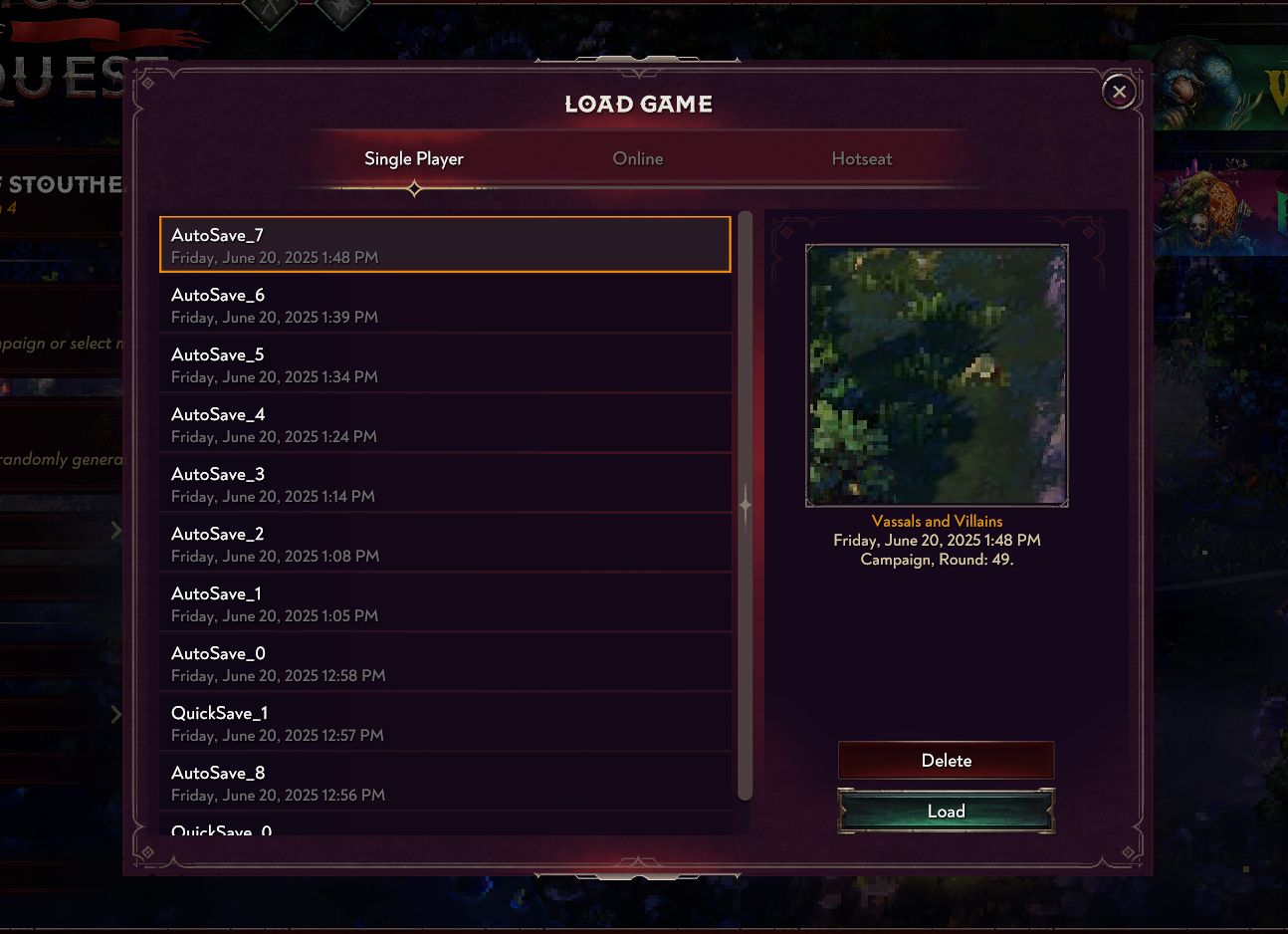Viewport: 1288px width, 934px height.
Task: Select AutoSave_3 from the list
Action: coord(445,484)
